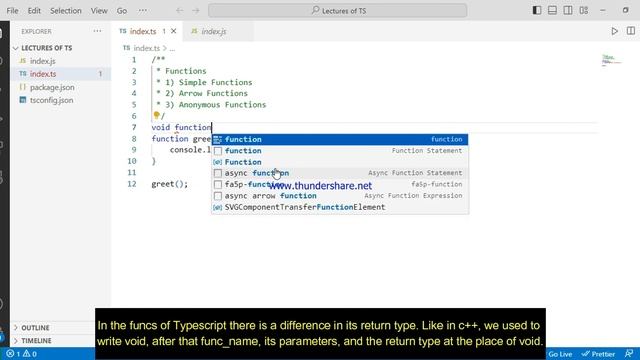Click the minimap code preview

[611, 60]
